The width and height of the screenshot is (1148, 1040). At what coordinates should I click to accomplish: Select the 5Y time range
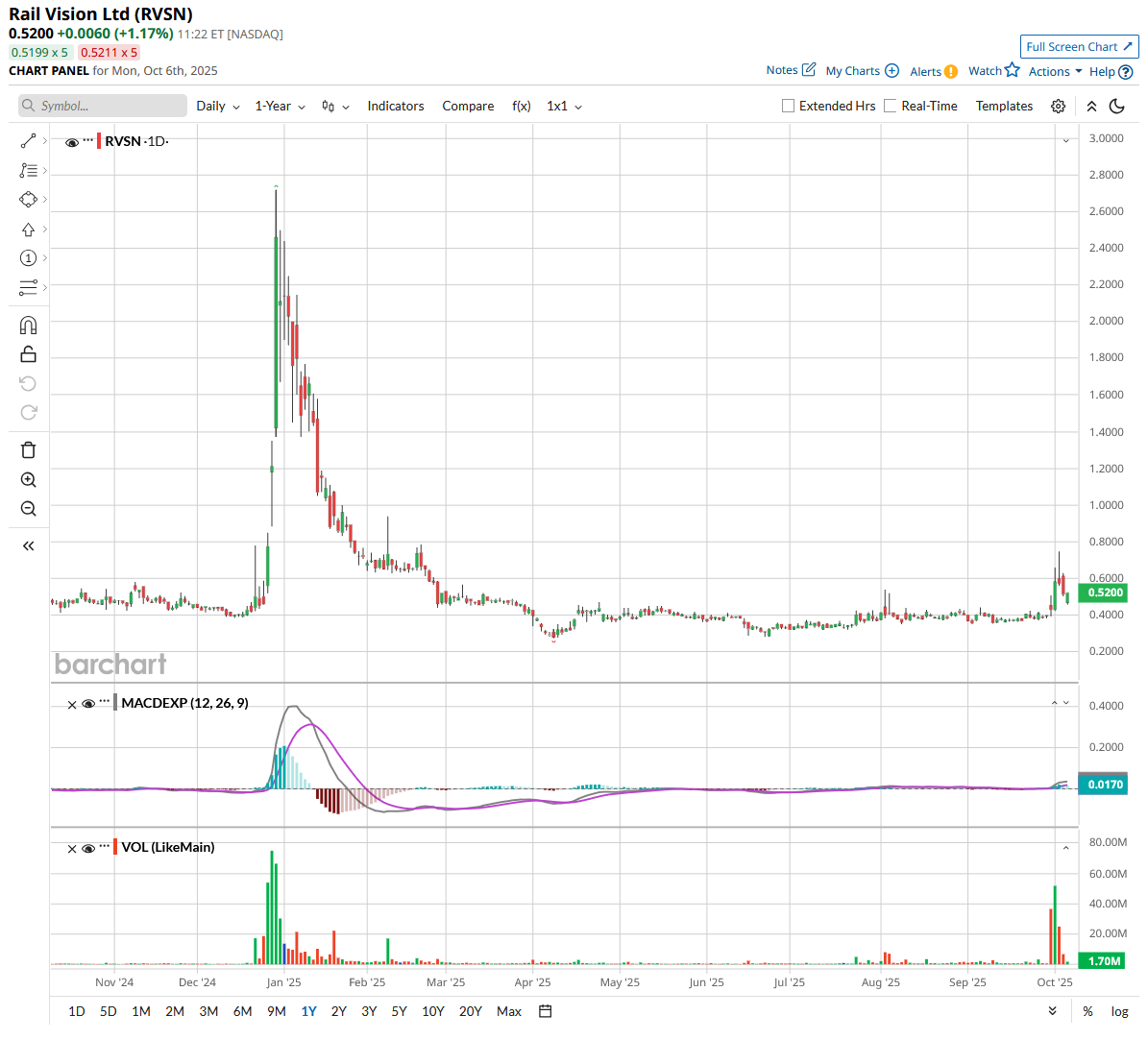point(399,1011)
